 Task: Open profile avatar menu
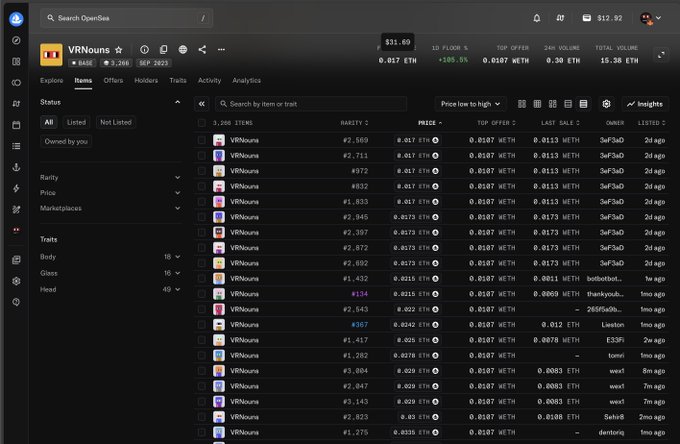click(651, 18)
